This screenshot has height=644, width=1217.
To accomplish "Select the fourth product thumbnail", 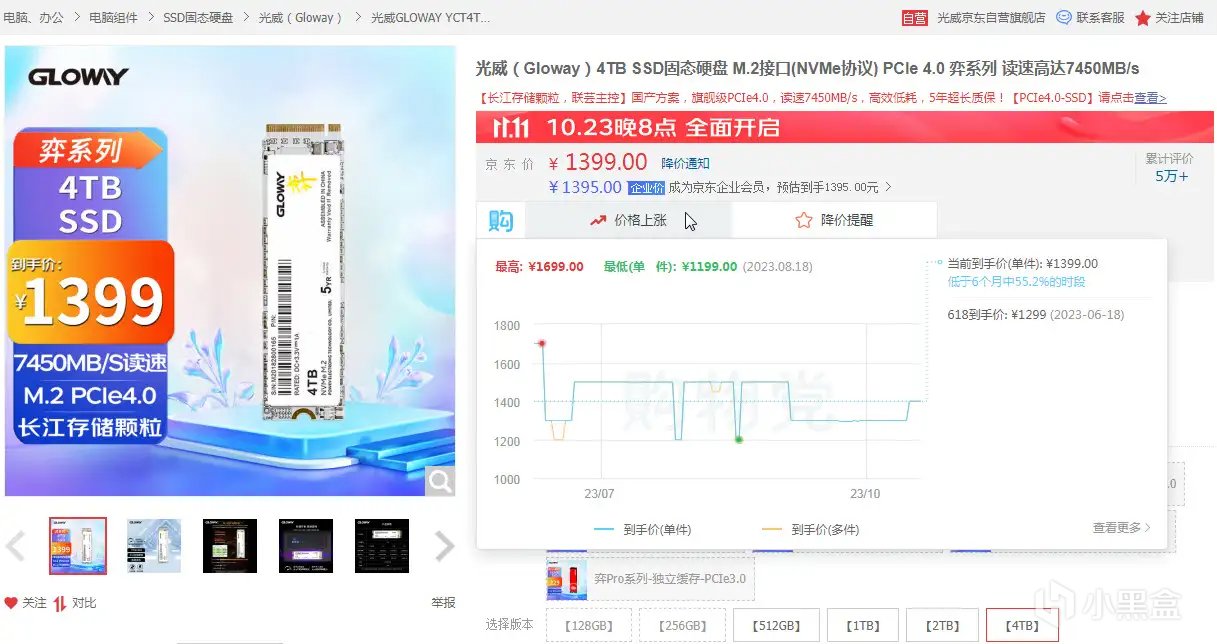I will point(306,546).
